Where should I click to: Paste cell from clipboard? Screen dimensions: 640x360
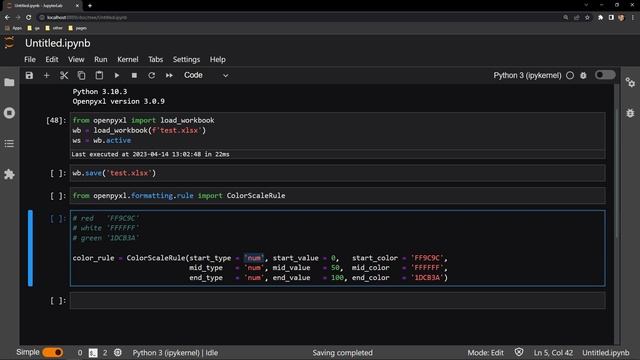pyautogui.click(x=99, y=76)
